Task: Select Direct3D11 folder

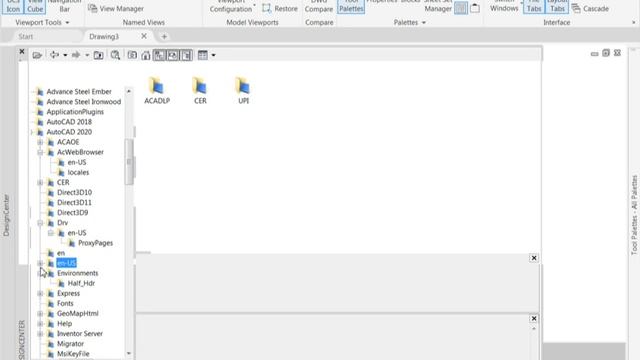Action: (74, 202)
